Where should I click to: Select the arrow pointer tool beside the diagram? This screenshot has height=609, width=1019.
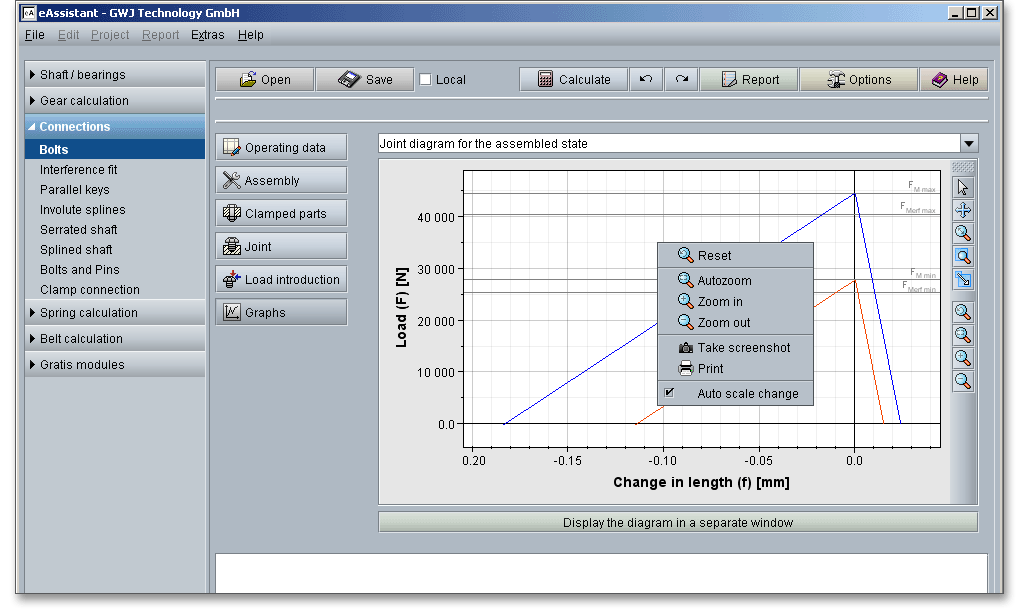[963, 188]
